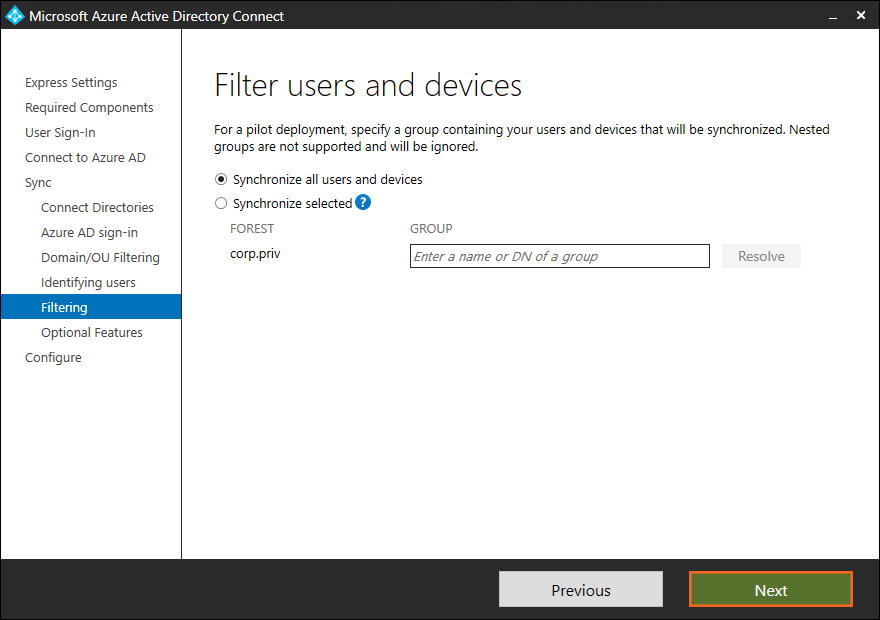
Task: Click the group name or DN field
Action: click(559, 256)
